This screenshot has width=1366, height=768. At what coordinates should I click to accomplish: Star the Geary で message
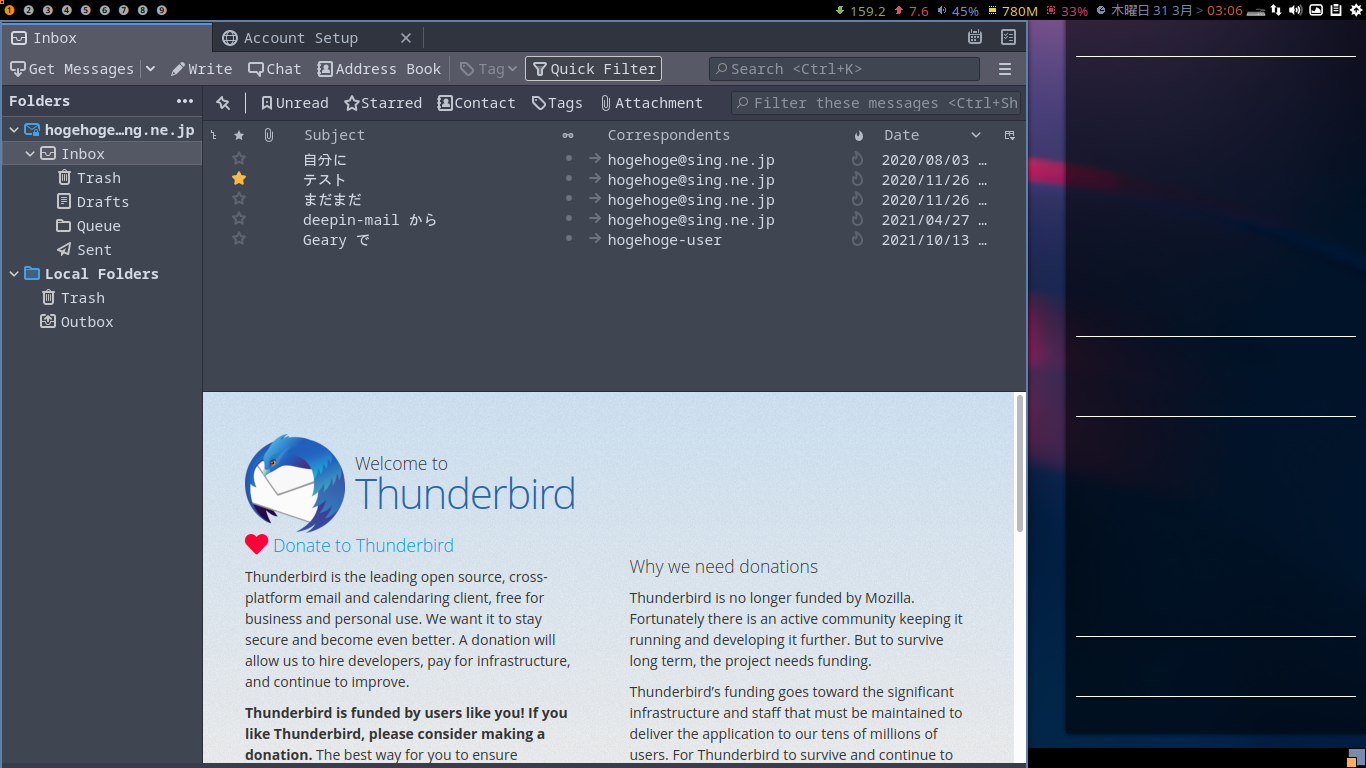239,239
